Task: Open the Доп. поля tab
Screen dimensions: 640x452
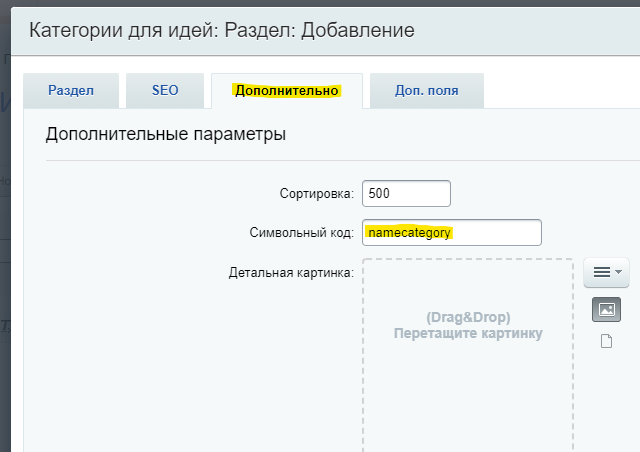Action: click(427, 91)
